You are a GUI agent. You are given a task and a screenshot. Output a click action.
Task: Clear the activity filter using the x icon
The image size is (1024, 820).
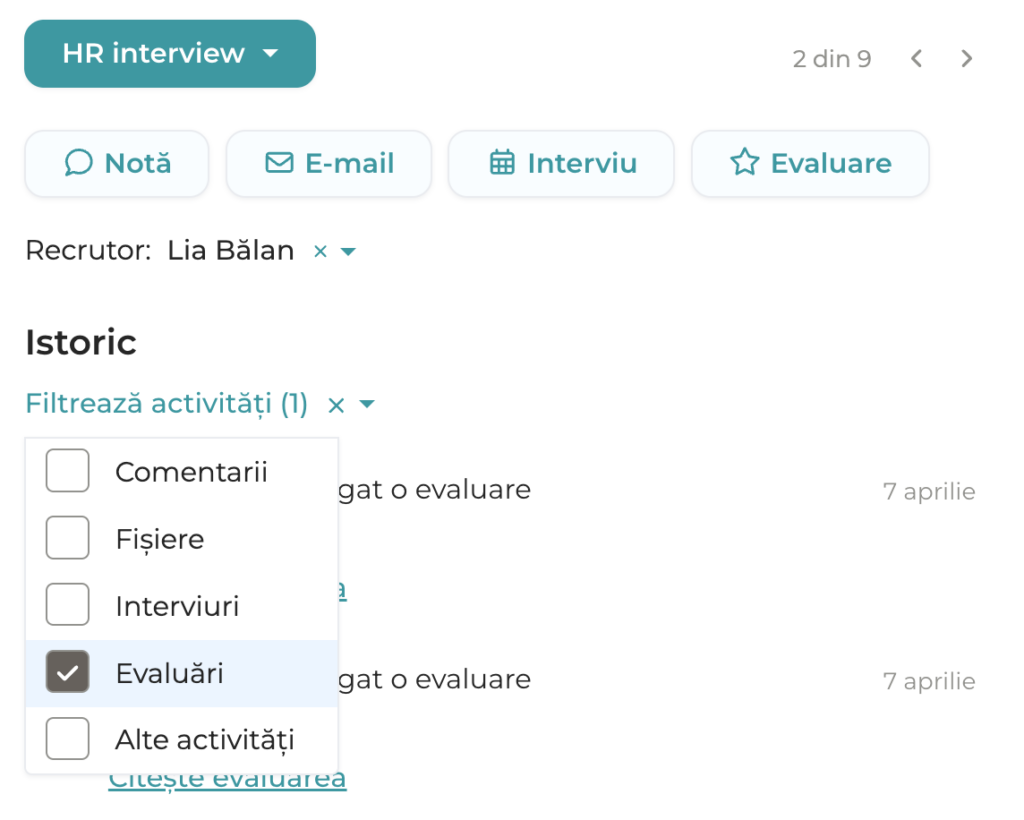pyautogui.click(x=335, y=404)
